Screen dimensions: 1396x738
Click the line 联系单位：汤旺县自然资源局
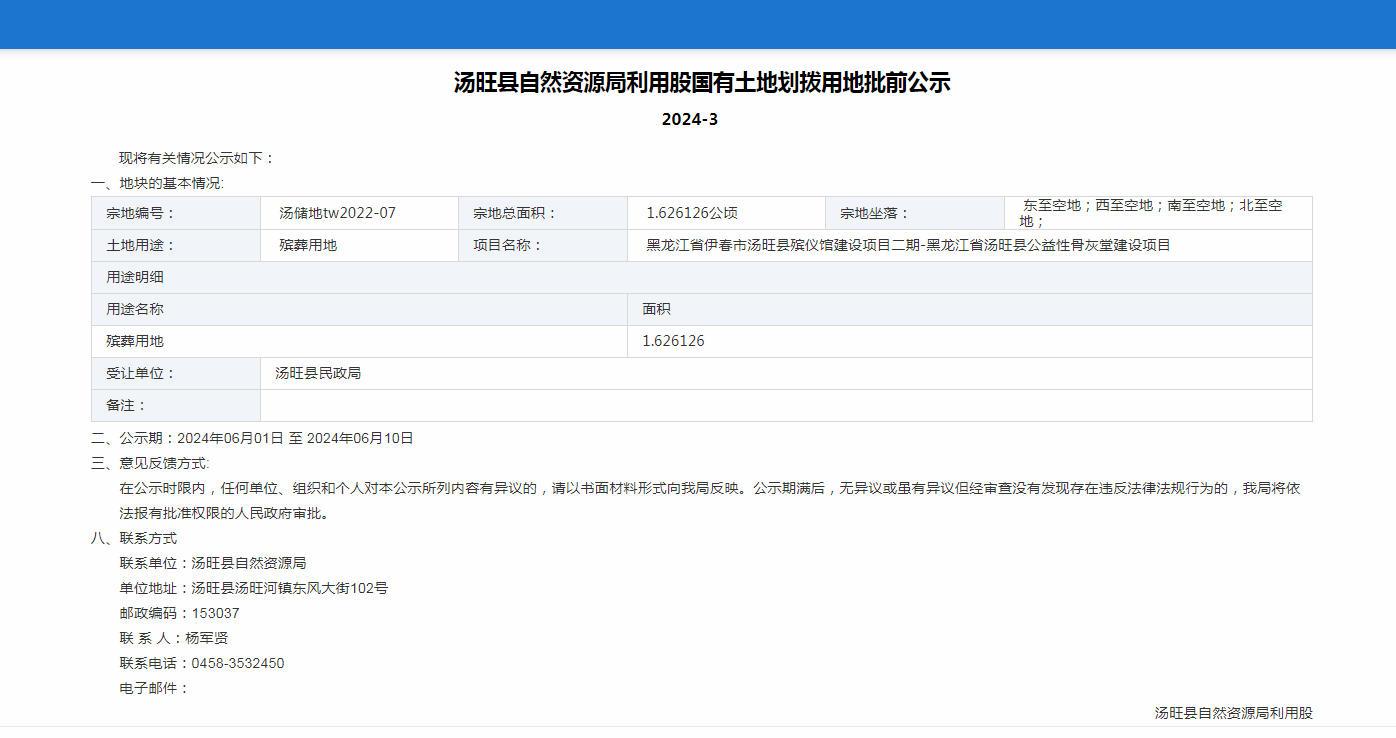coord(213,563)
